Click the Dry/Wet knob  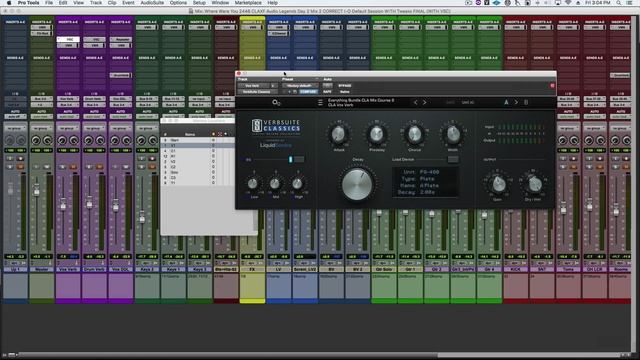pos(534,184)
